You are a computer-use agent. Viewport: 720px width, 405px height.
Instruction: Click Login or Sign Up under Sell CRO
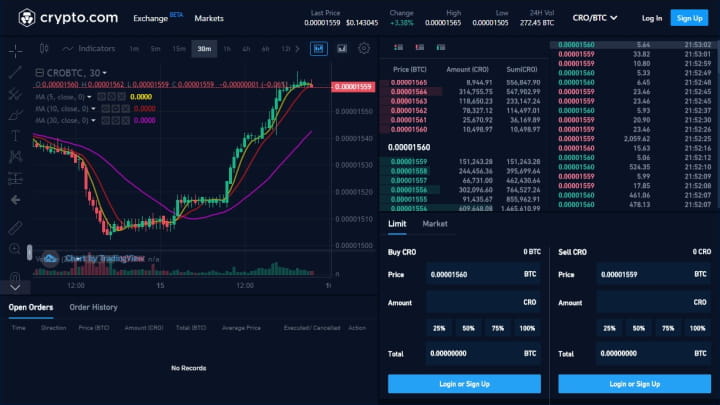tap(635, 384)
